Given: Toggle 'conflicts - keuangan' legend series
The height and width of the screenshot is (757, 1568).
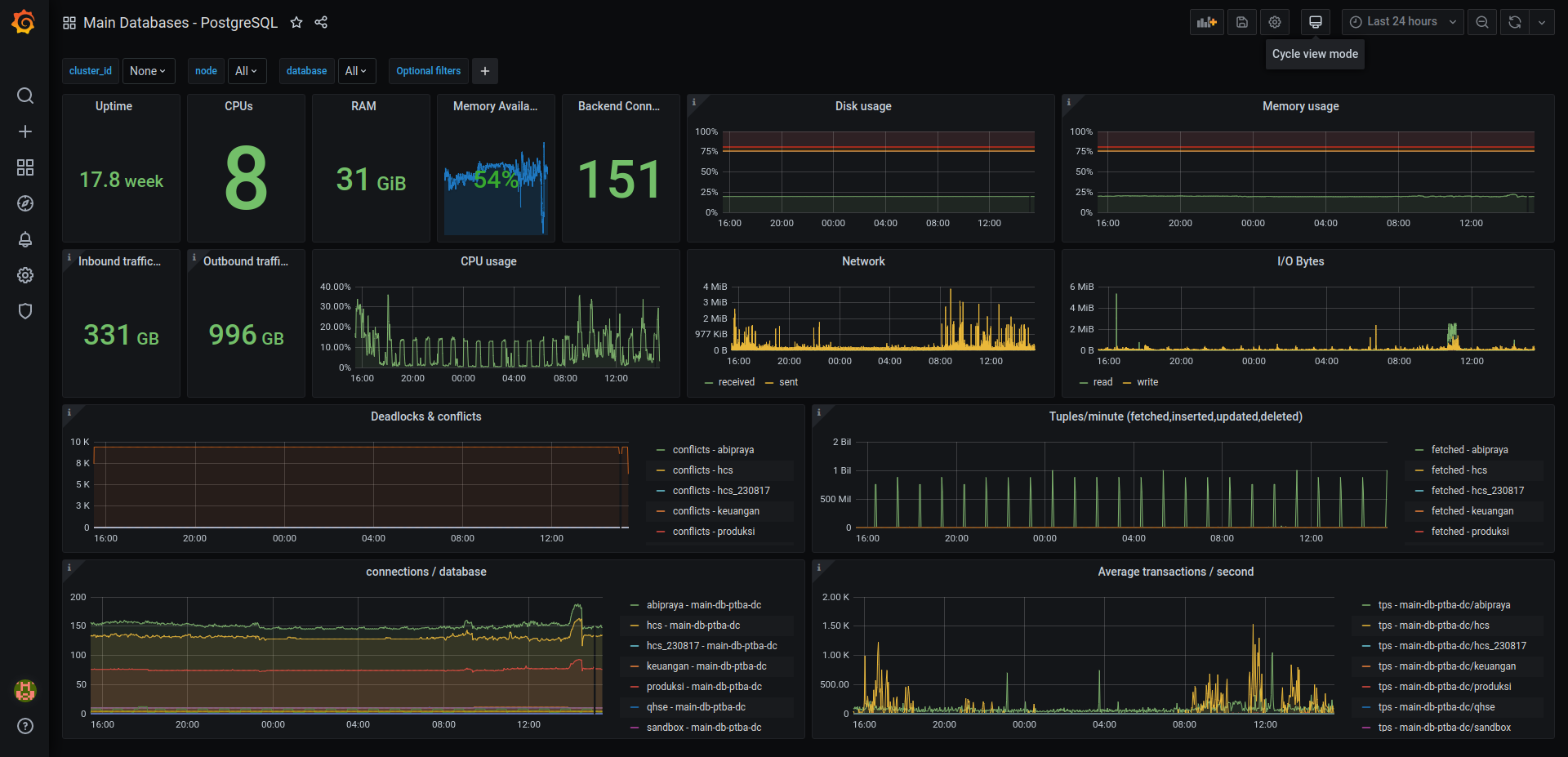Looking at the screenshot, I should pyautogui.click(x=715, y=511).
